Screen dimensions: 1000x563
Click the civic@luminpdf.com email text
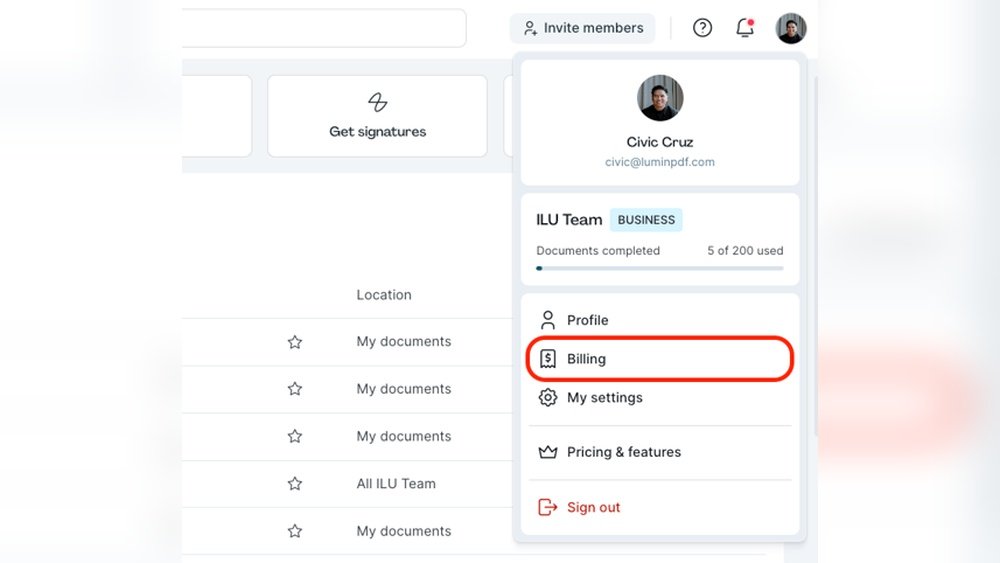click(x=660, y=162)
